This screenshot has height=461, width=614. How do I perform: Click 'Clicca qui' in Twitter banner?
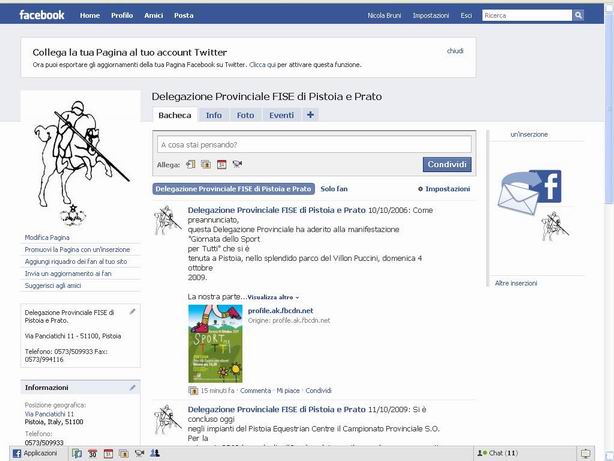[262, 65]
